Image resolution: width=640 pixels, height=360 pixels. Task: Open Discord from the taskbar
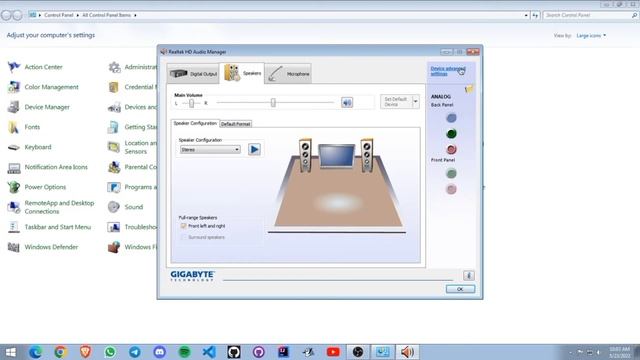160,352
